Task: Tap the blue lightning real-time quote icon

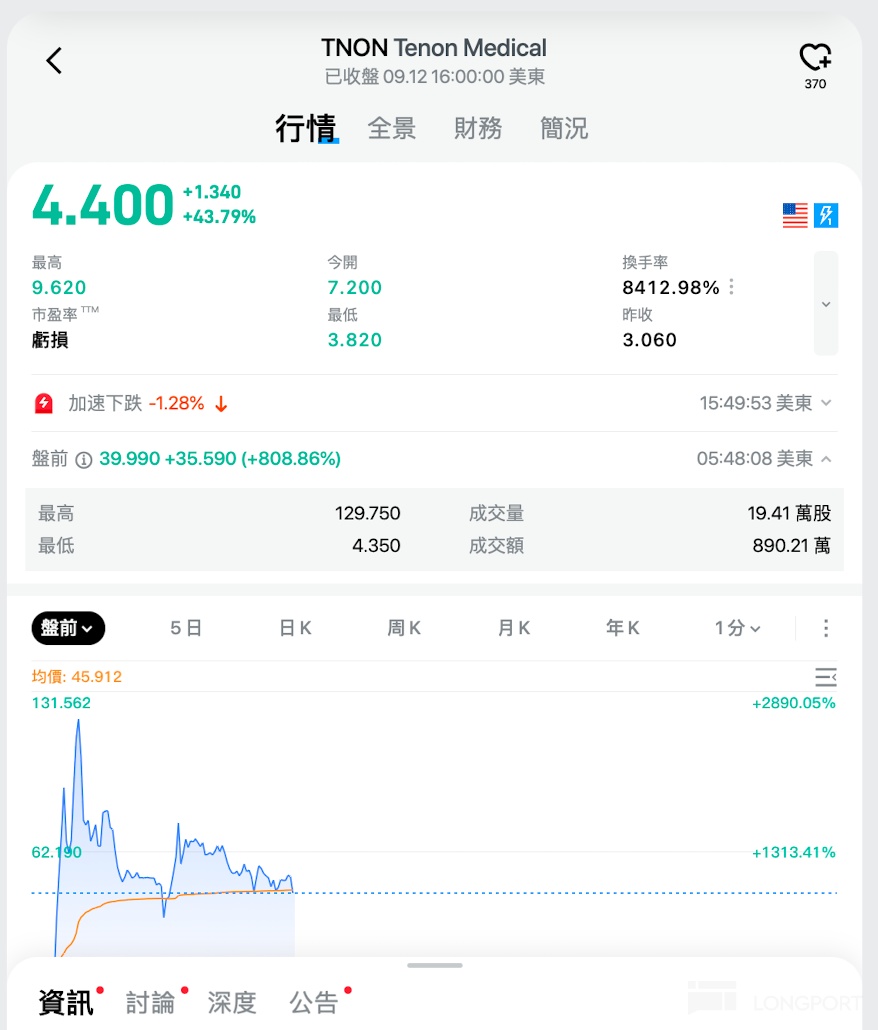Action: coord(825,215)
